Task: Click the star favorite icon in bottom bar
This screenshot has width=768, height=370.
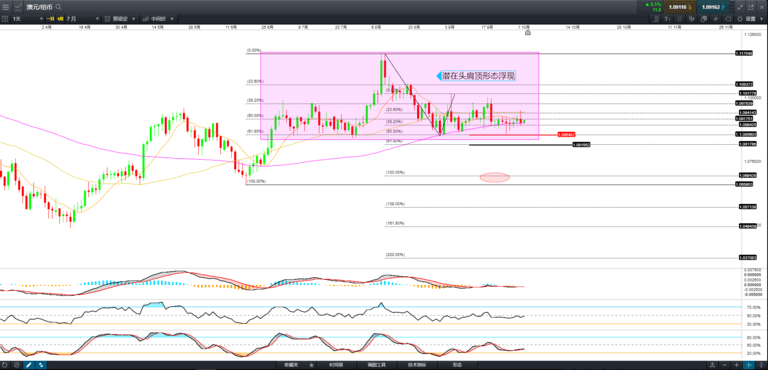Action: click(x=311, y=365)
